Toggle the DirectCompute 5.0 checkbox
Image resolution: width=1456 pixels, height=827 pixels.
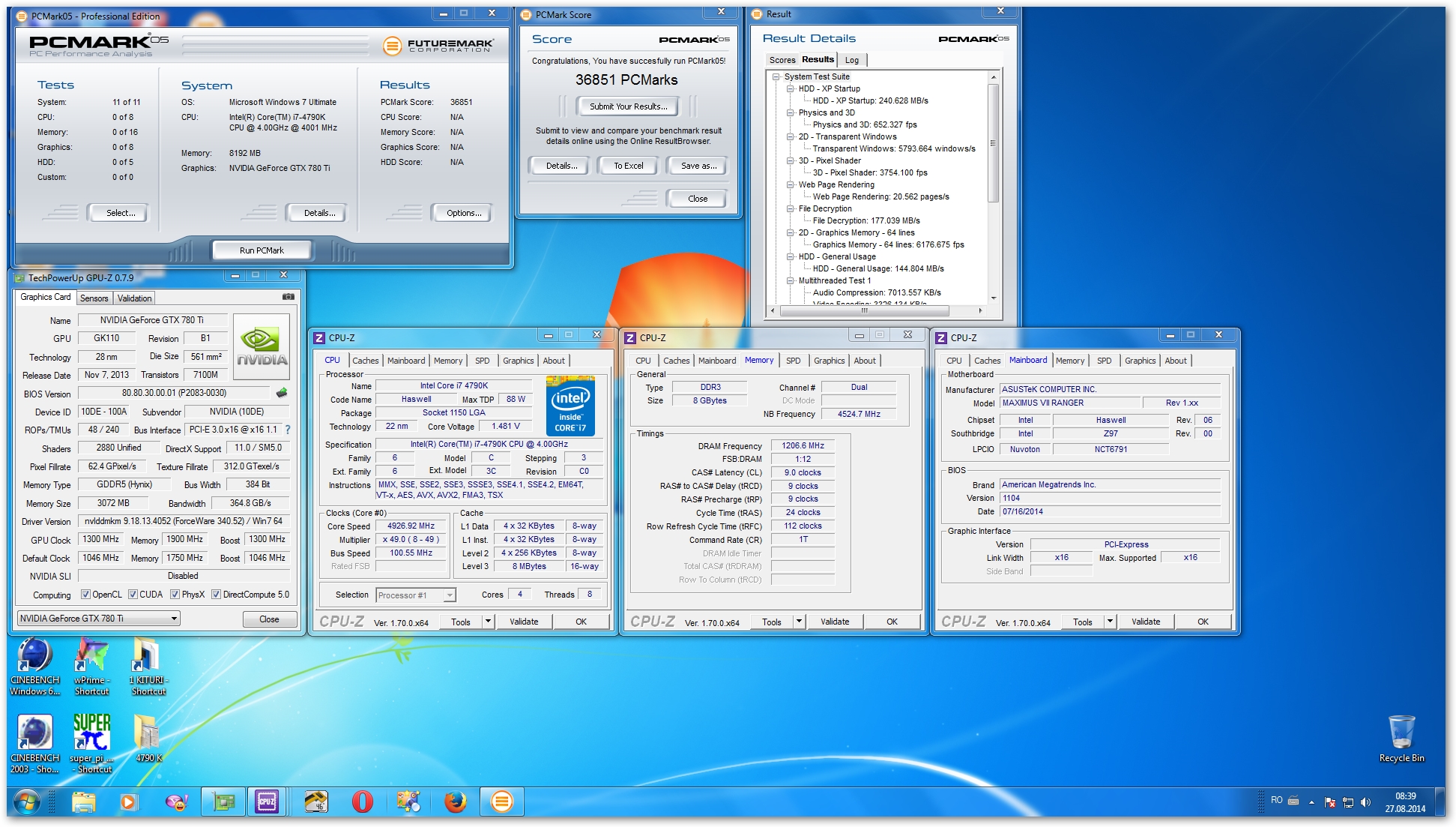[x=216, y=595]
